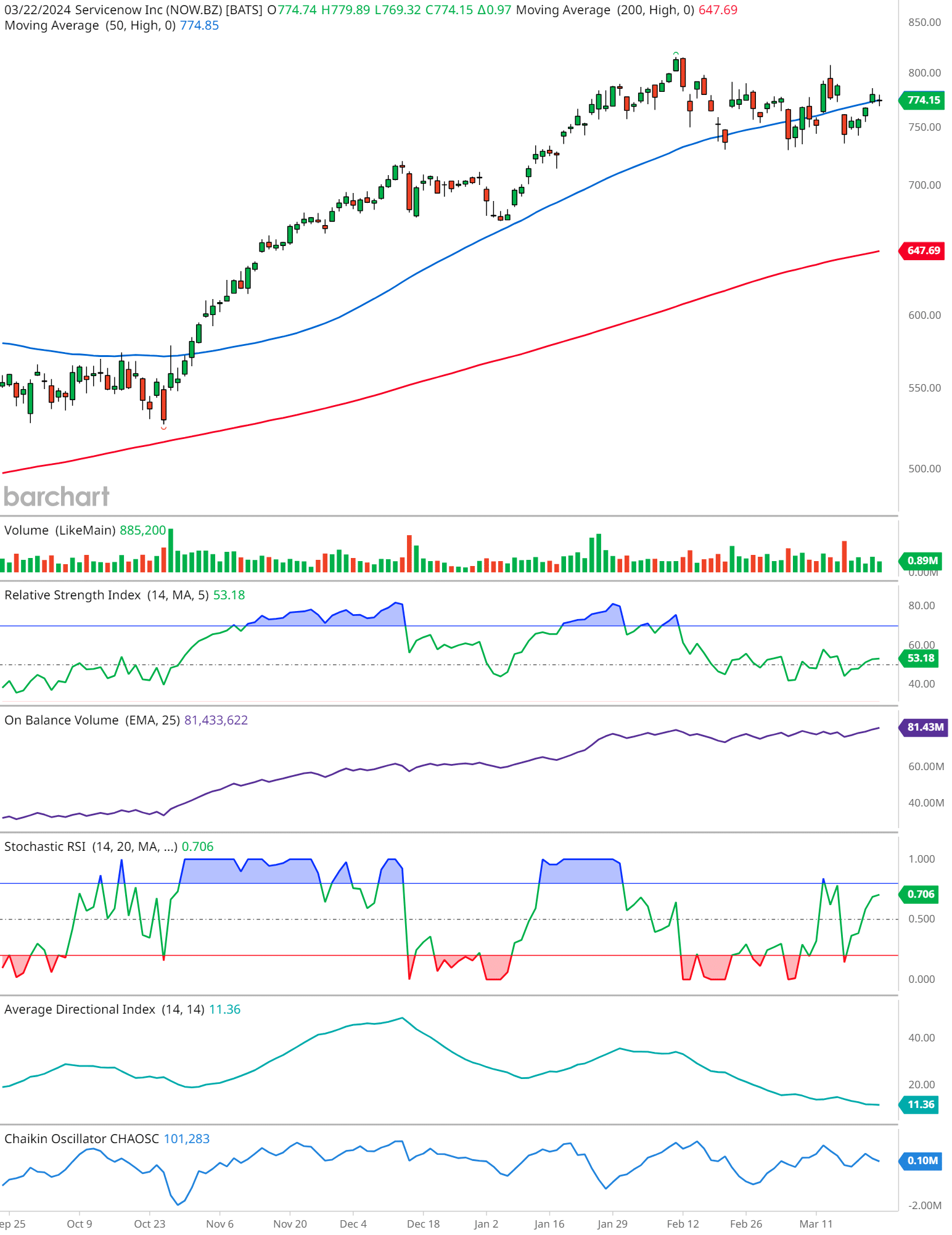This screenshot has height=1235, width=952.
Task: Select the 0.706 Stochastic RSI axis tag
Action: (920, 894)
